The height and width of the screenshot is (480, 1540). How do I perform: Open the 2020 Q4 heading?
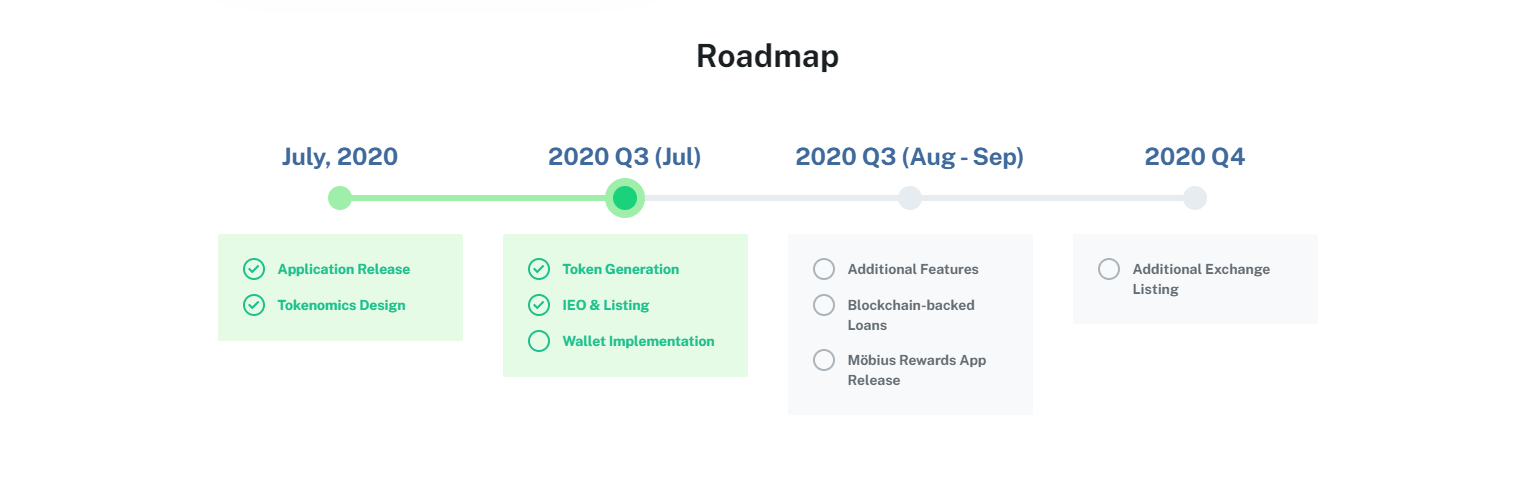[x=1195, y=157]
